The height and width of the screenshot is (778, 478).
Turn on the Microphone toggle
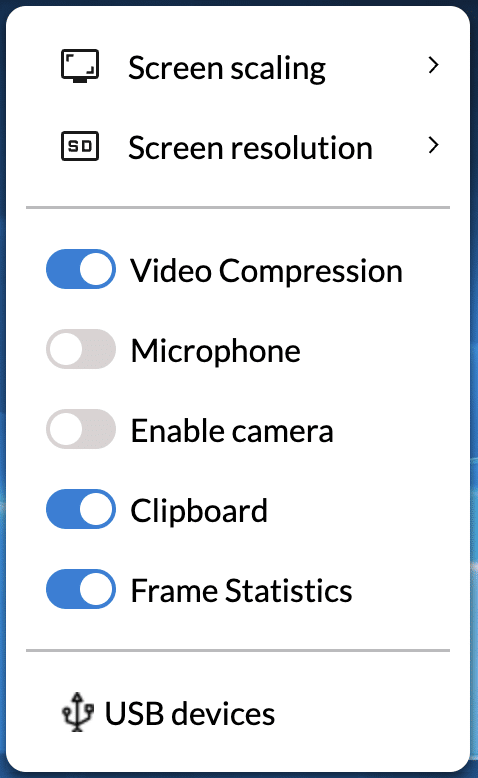pyautogui.click(x=81, y=349)
